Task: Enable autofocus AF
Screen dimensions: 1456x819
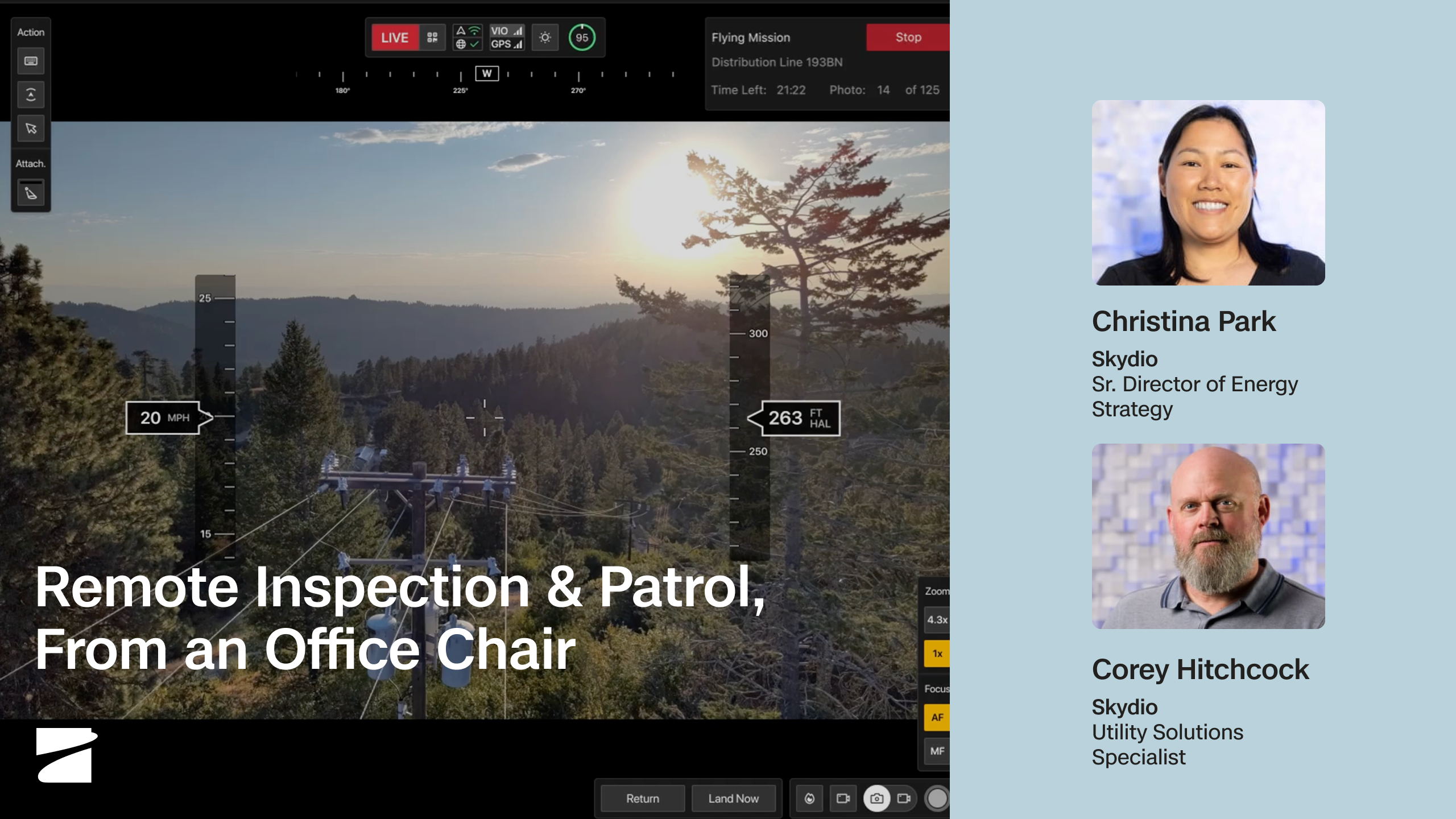Action: coord(937,718)
